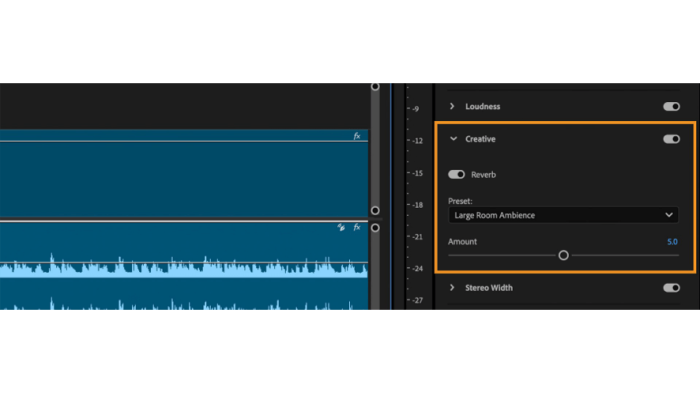Viewport: 700px width, 393px height.
Task: Click the -12 dB mark on the audio meter
Action: pyautogui.click(x=417, y=141)
